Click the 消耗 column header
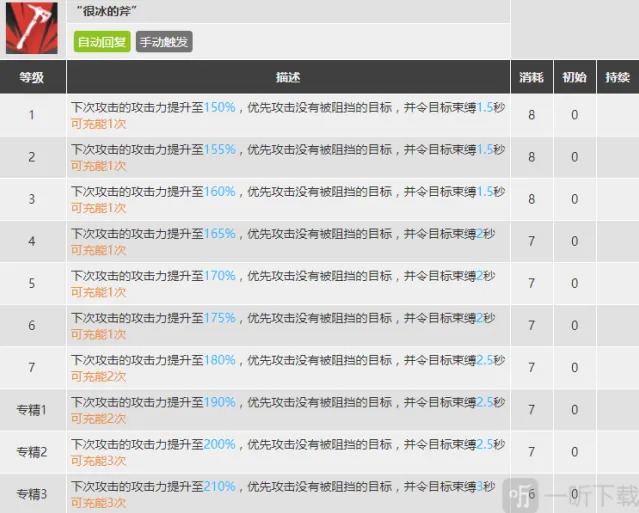 (531, 77)
